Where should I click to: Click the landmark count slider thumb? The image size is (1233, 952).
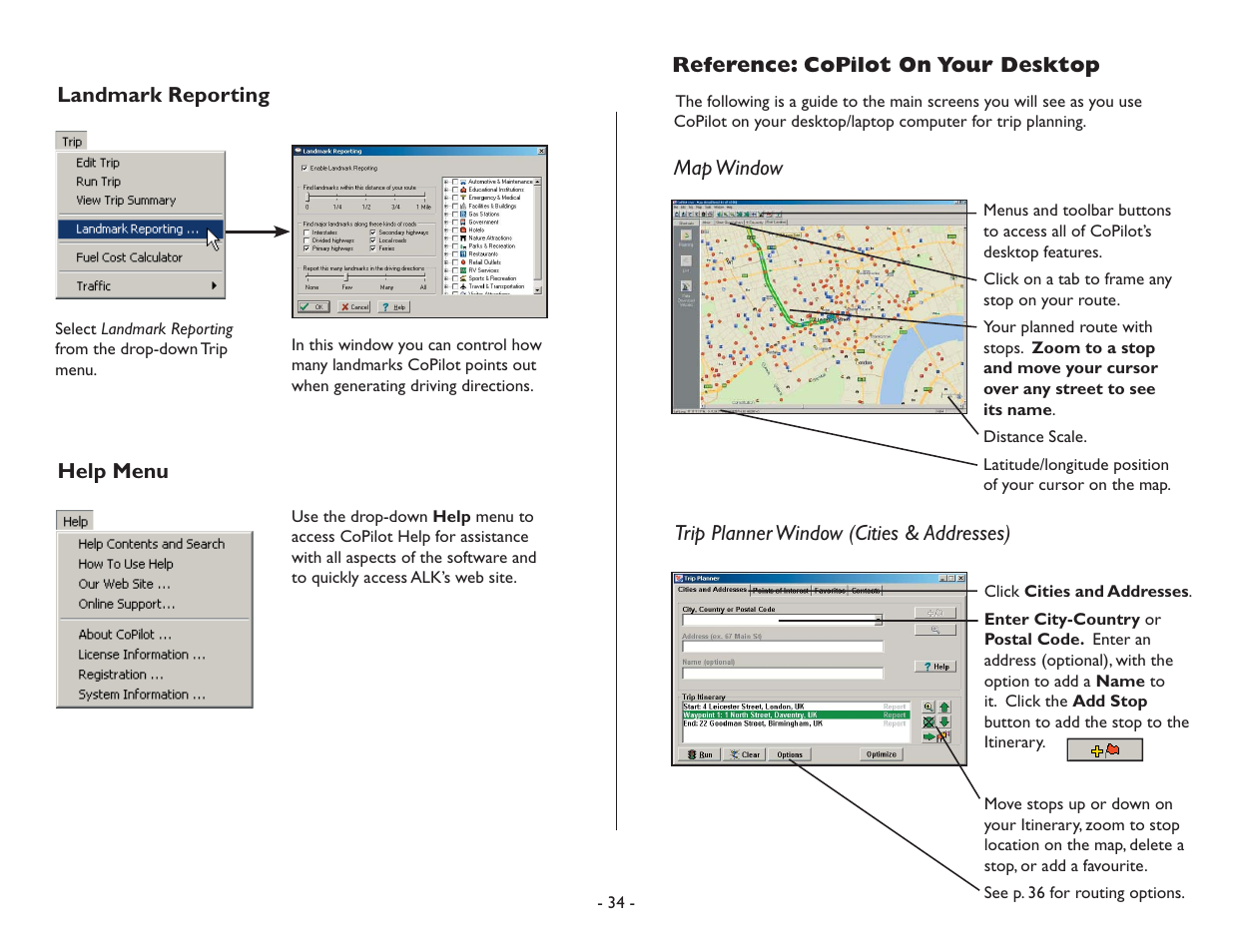pyautogui.click(x=345, y=276)
